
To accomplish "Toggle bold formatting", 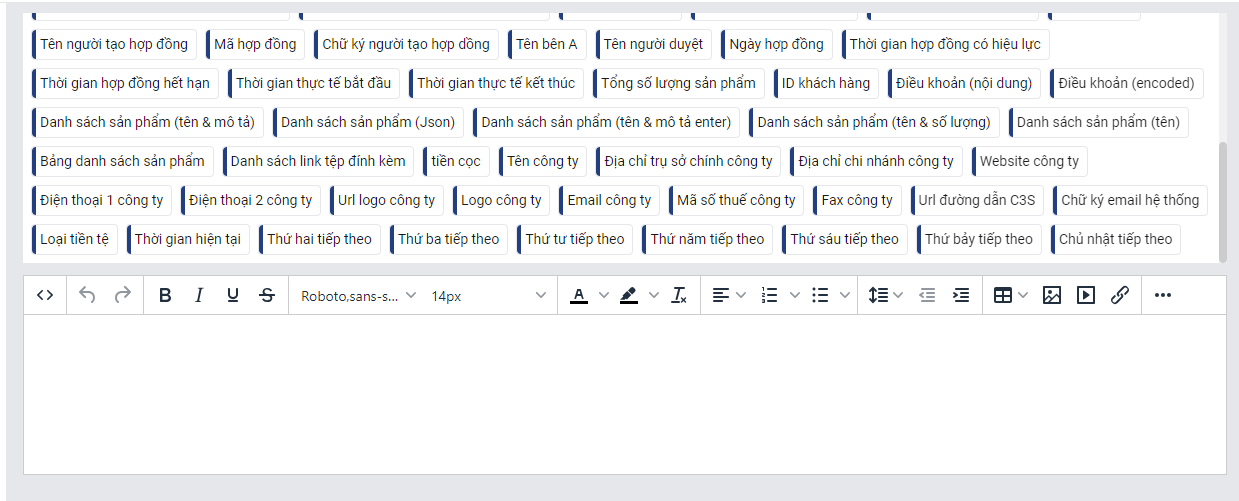I will click(165, 295).
